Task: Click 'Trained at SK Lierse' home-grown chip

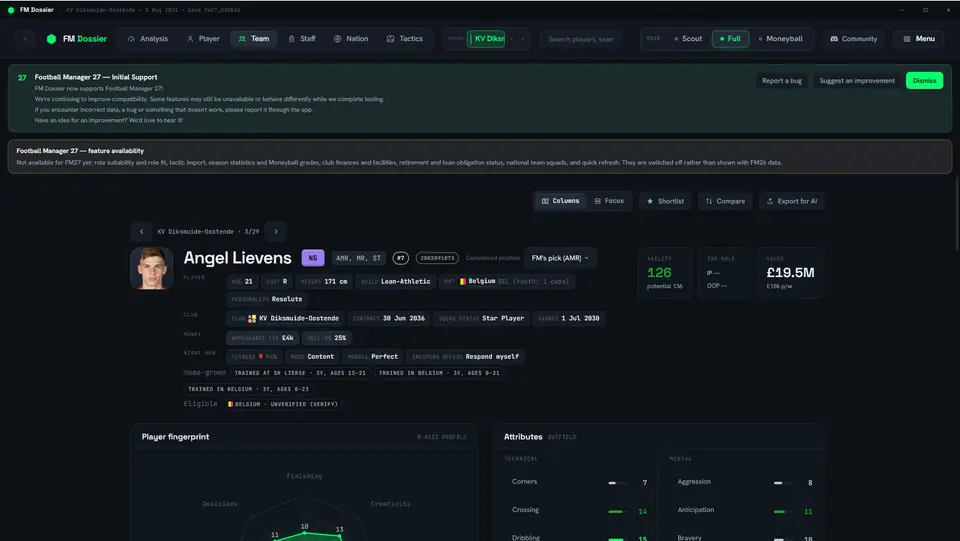Action: [300, 373]
